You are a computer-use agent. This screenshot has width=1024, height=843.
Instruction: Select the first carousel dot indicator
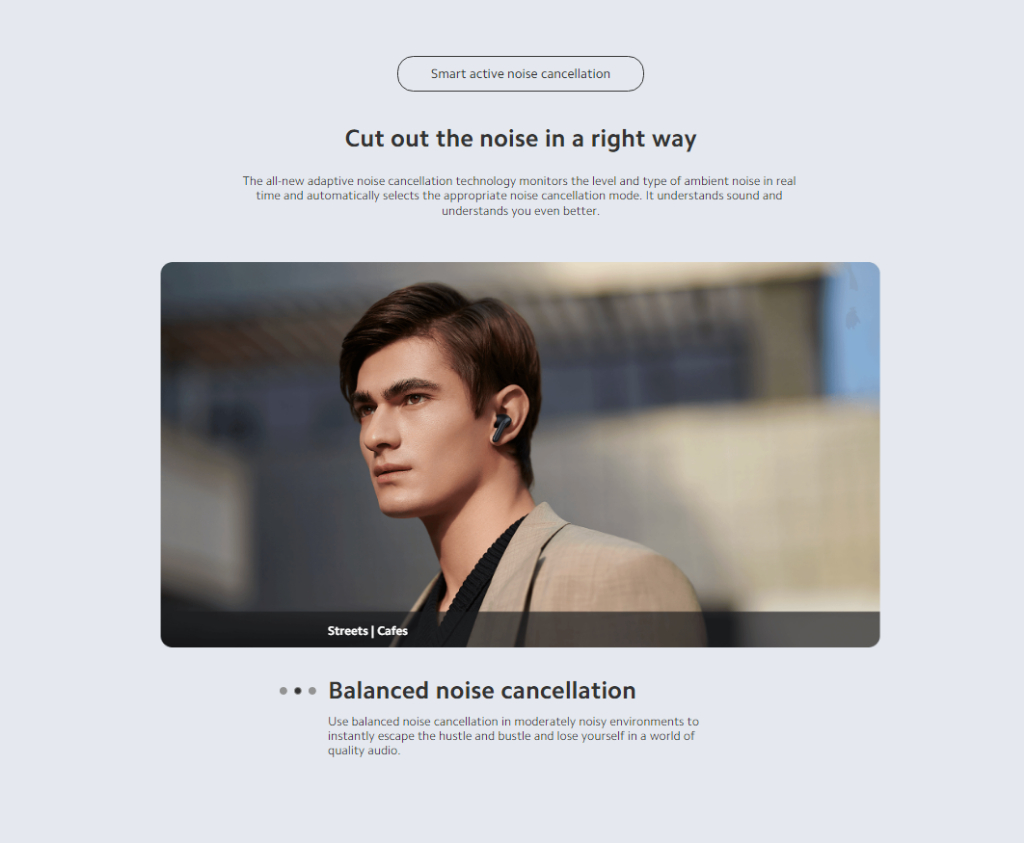coord(283,691)
